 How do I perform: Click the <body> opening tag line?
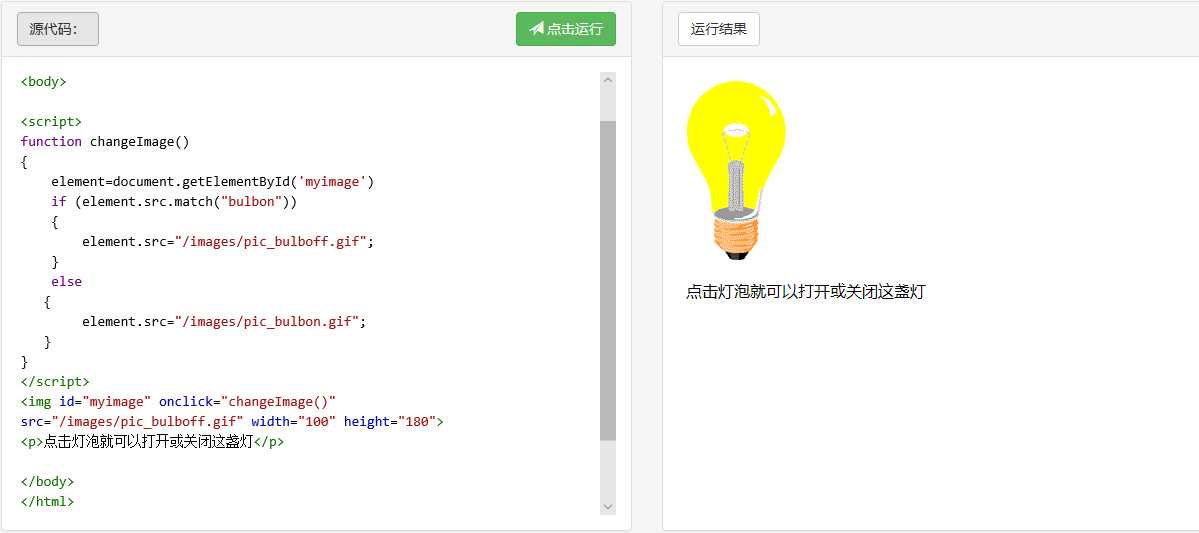pos(44,82)
